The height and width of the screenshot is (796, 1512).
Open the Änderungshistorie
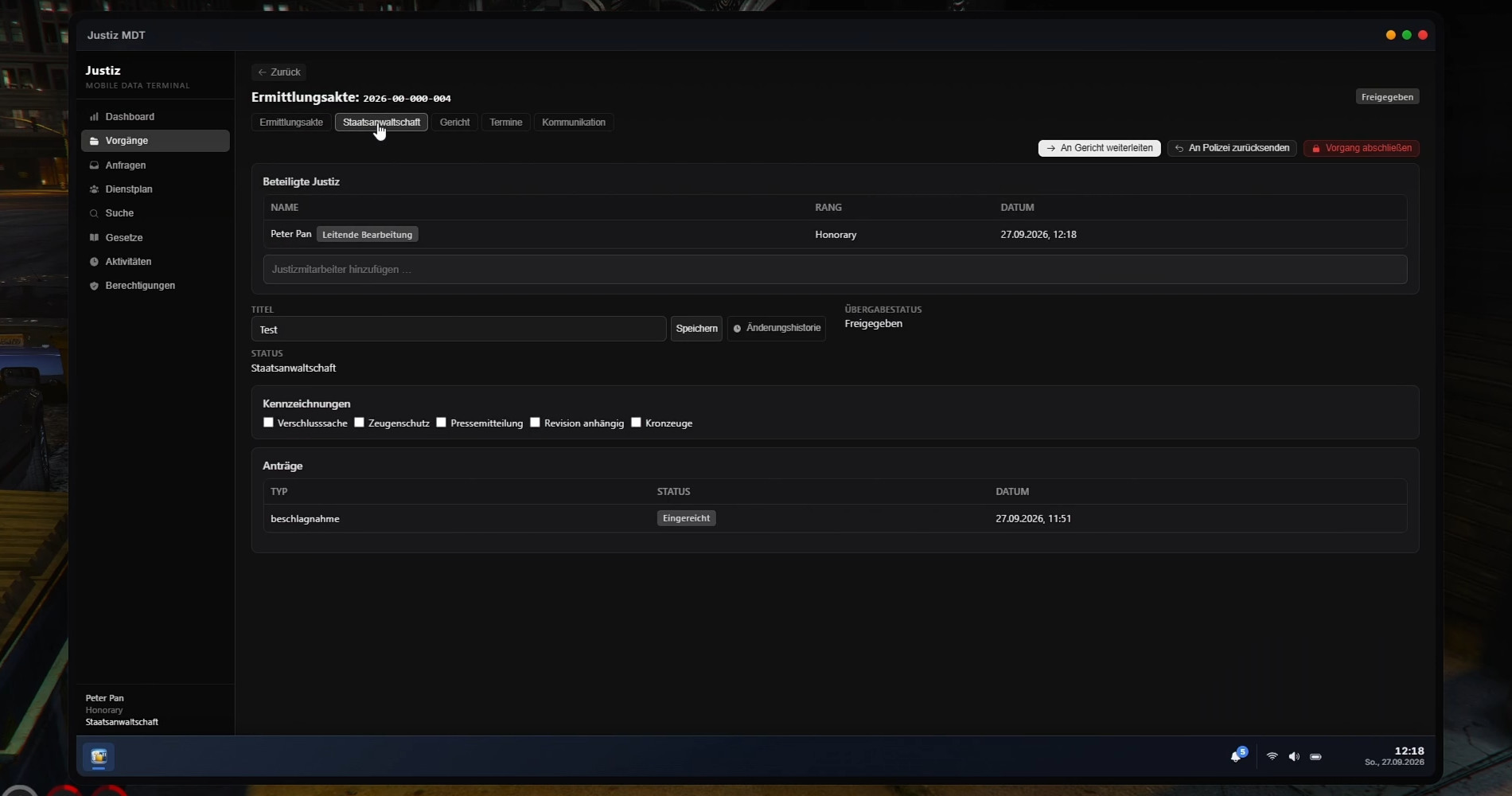point(777,329)
